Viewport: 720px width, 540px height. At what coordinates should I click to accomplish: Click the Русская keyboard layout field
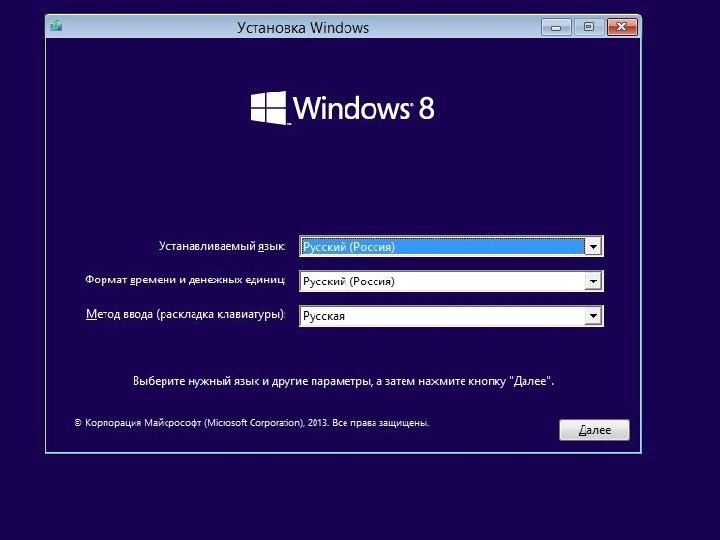click(451, 316)
